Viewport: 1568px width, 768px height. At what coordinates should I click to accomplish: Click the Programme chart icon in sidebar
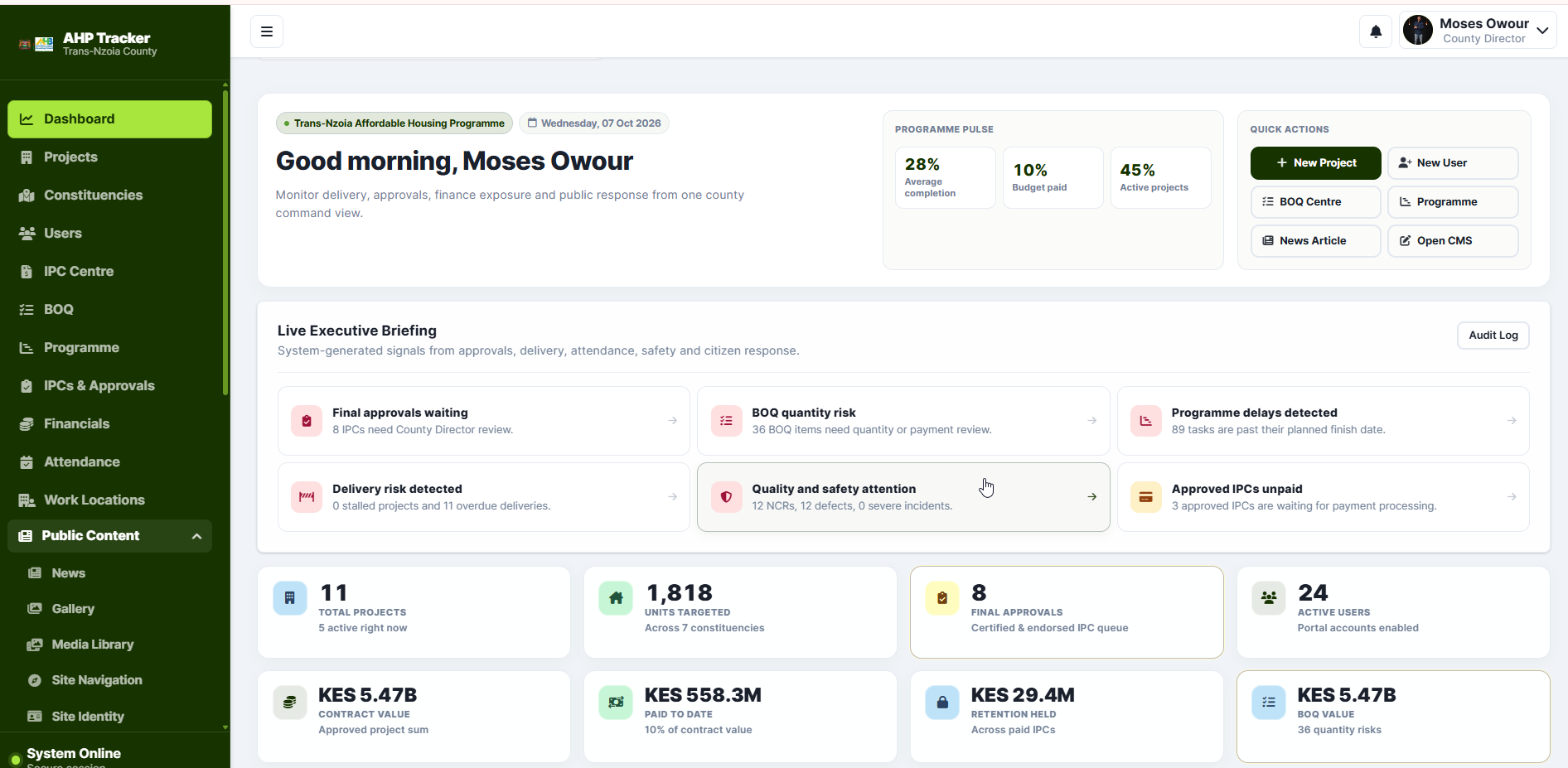pyautogui.click(x=27, y=348)
